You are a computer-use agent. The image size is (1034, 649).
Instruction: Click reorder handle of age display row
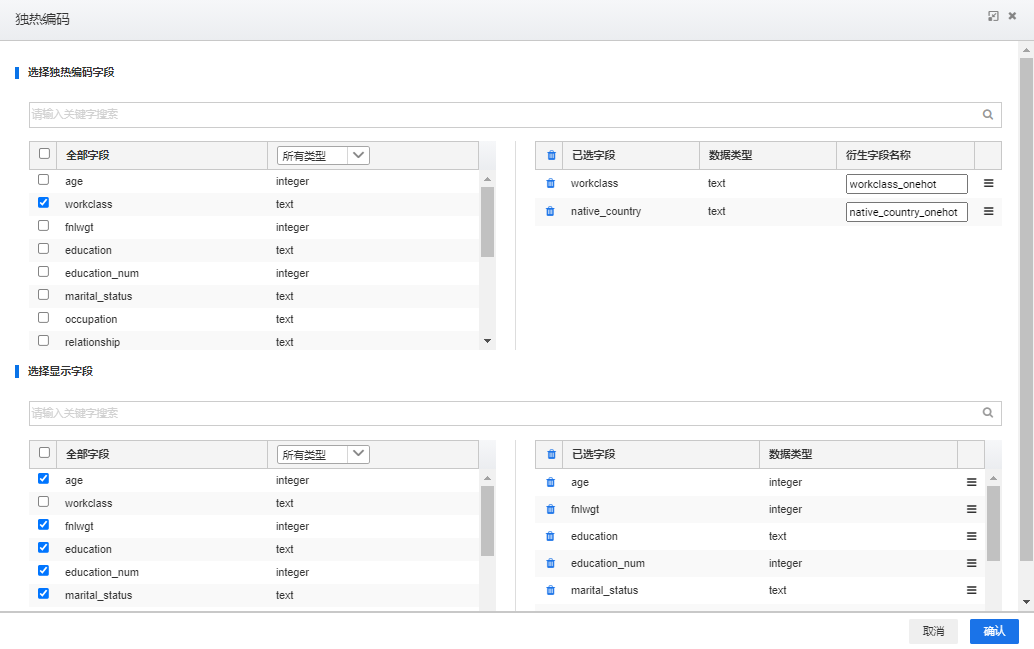(x=971, y=482)
